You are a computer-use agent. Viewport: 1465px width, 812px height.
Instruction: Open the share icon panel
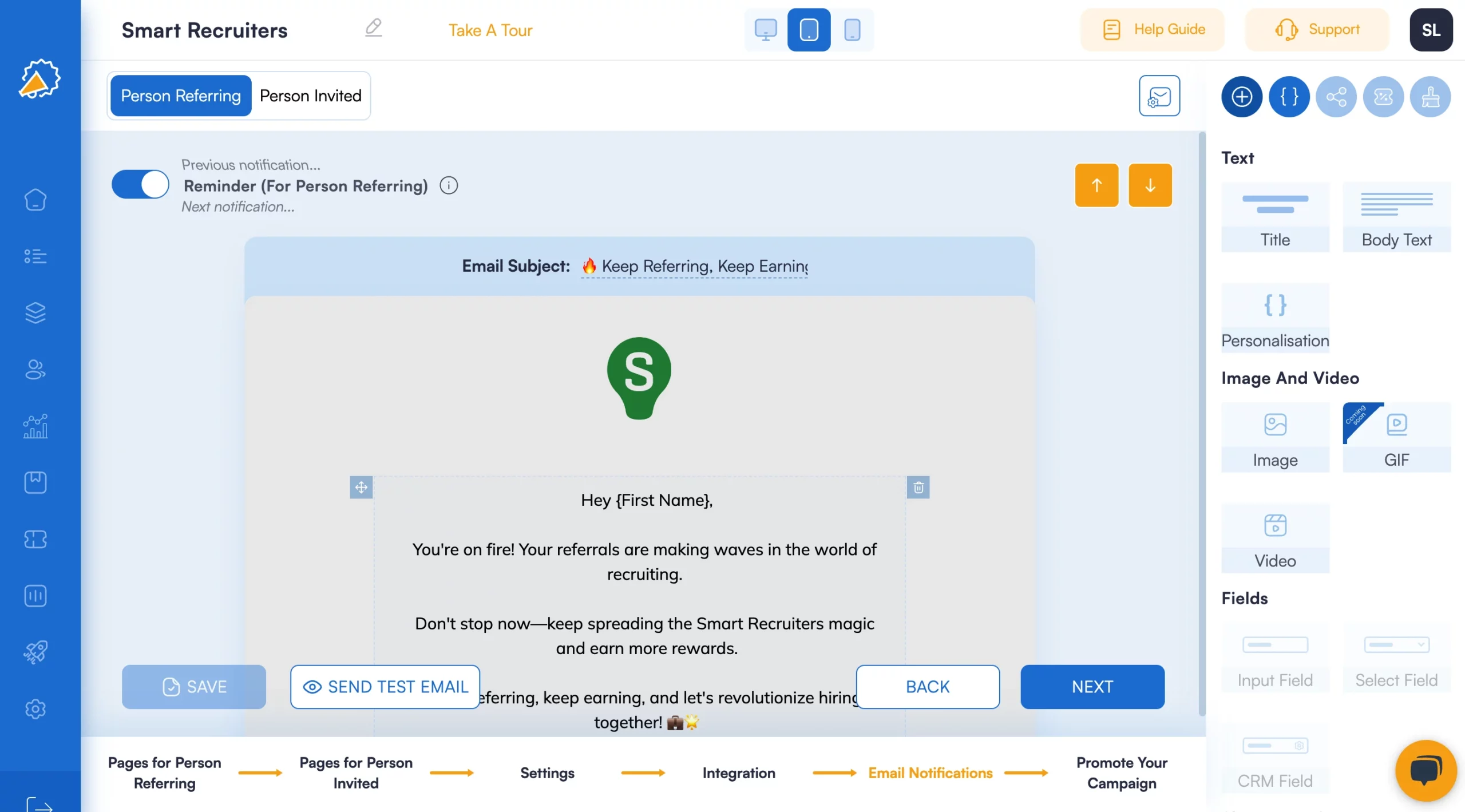(x=1336, y=97)
